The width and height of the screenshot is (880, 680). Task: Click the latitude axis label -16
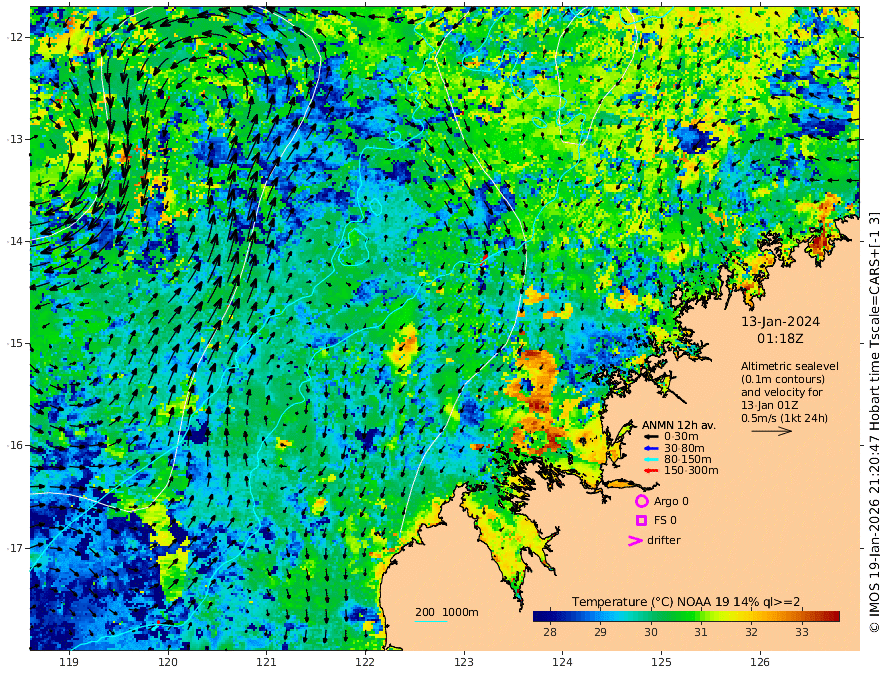[15, 445]
